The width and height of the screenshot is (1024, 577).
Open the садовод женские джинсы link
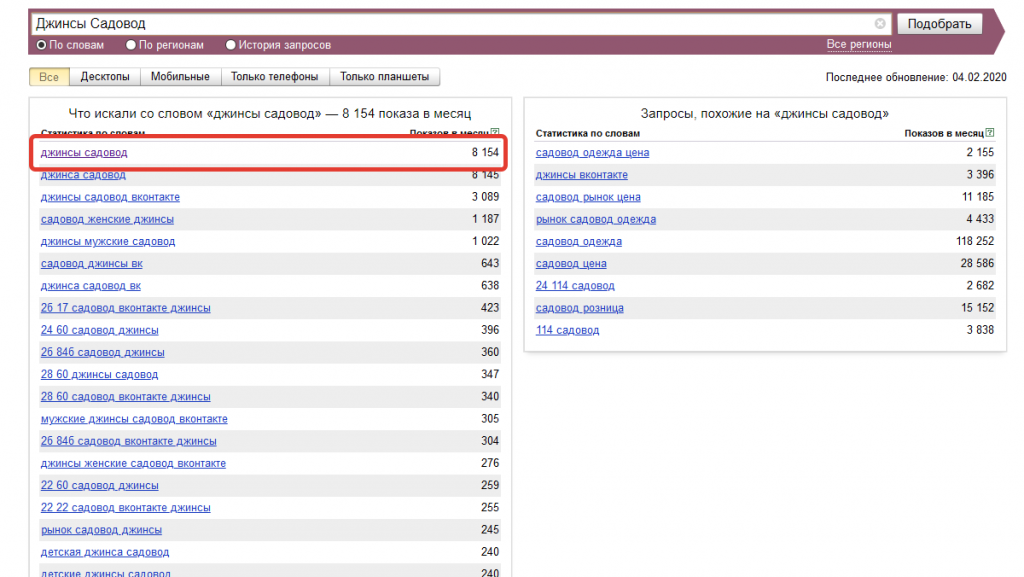107,219
